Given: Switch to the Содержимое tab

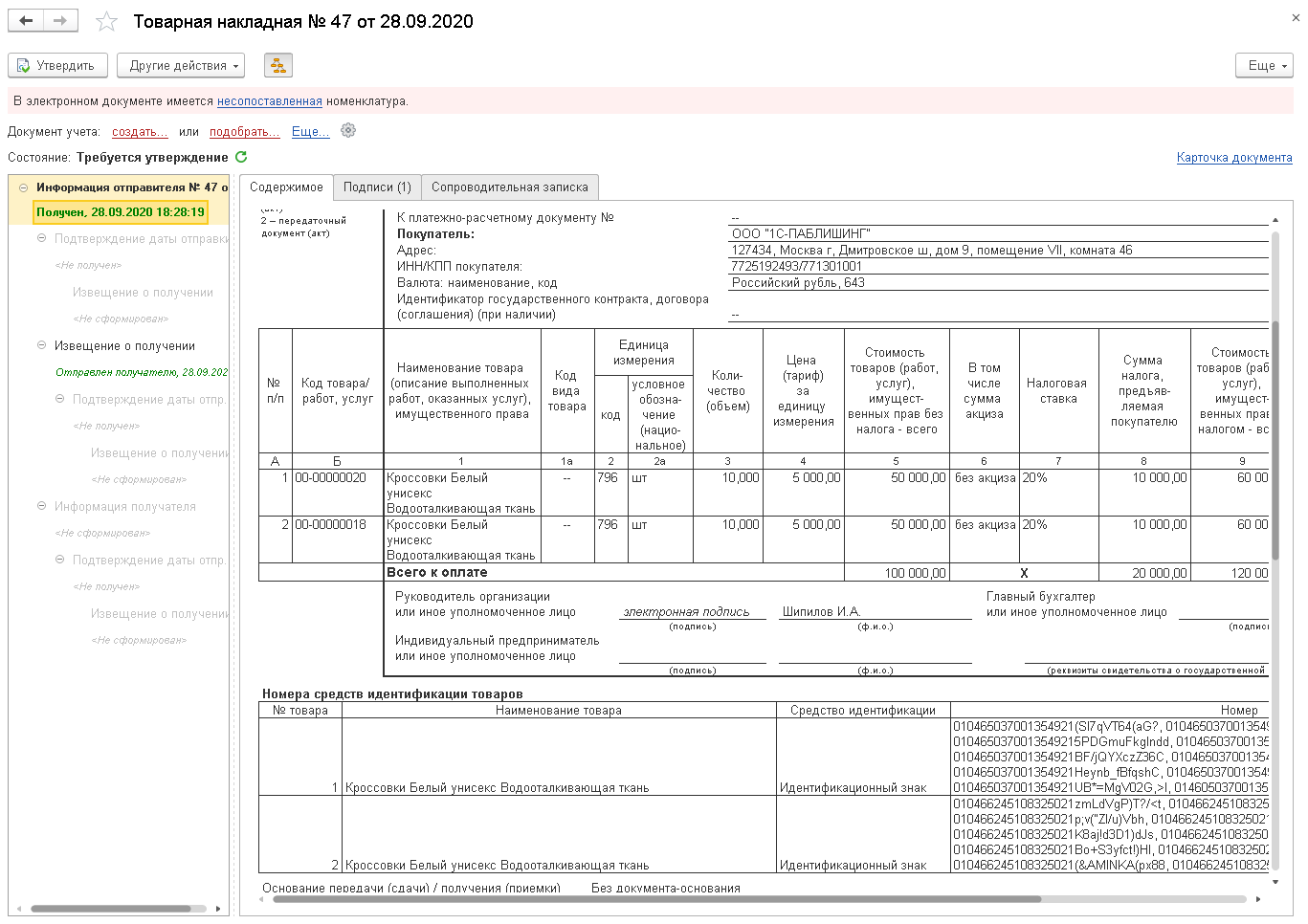Looking at the screenshot, I should tap(286, 187).
